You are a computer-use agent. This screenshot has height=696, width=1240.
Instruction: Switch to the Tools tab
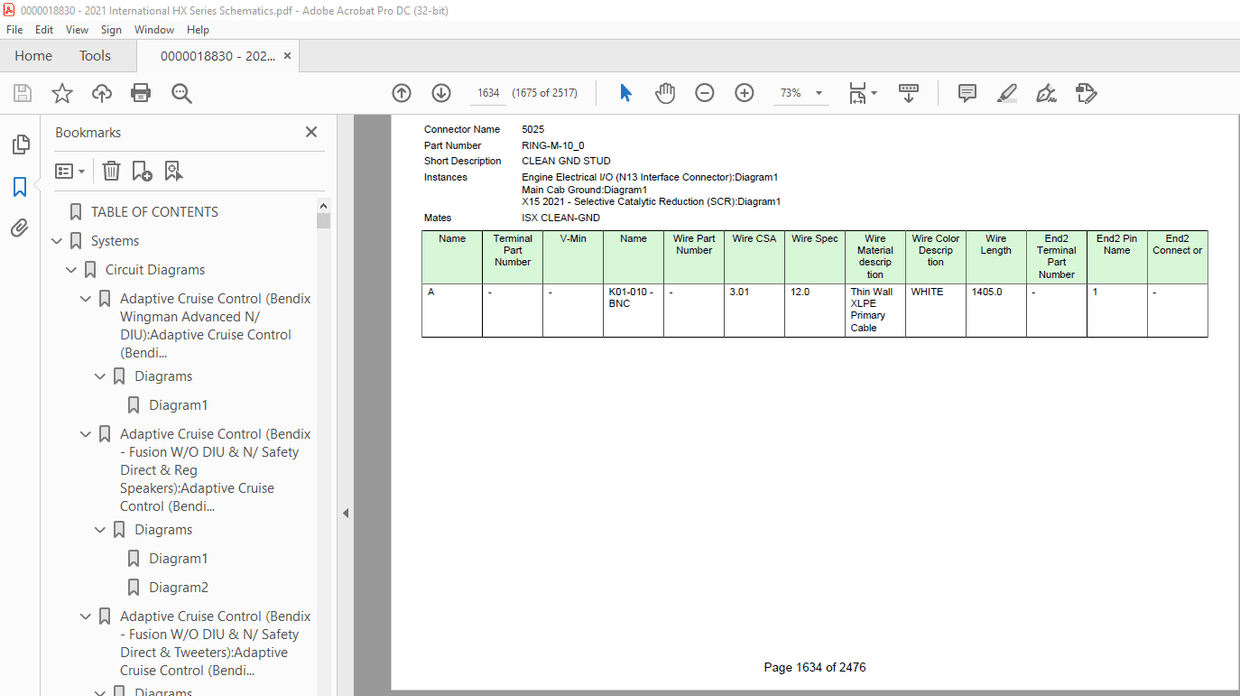(95, 56)
